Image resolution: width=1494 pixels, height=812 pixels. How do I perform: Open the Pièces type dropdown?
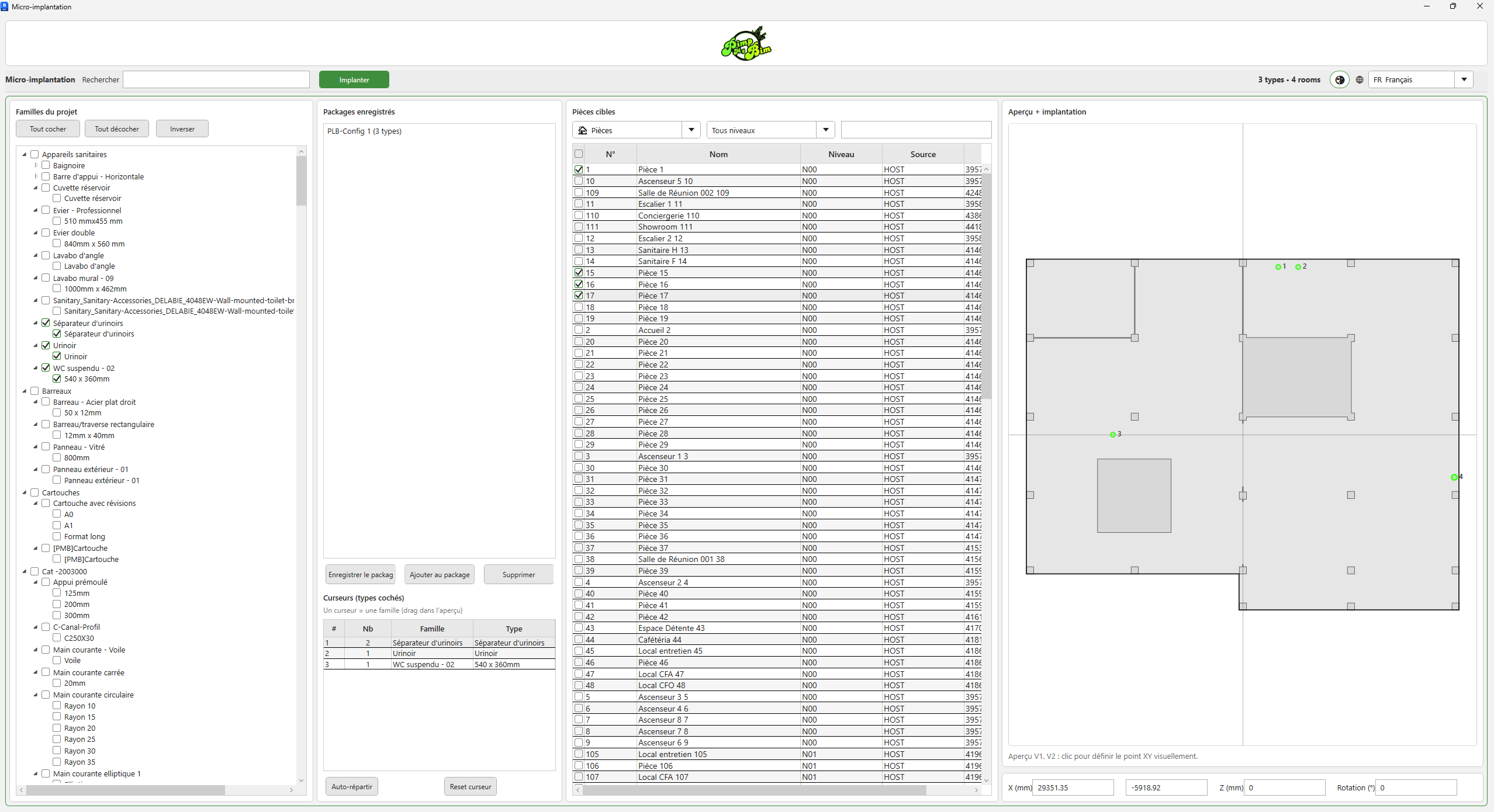691,130
